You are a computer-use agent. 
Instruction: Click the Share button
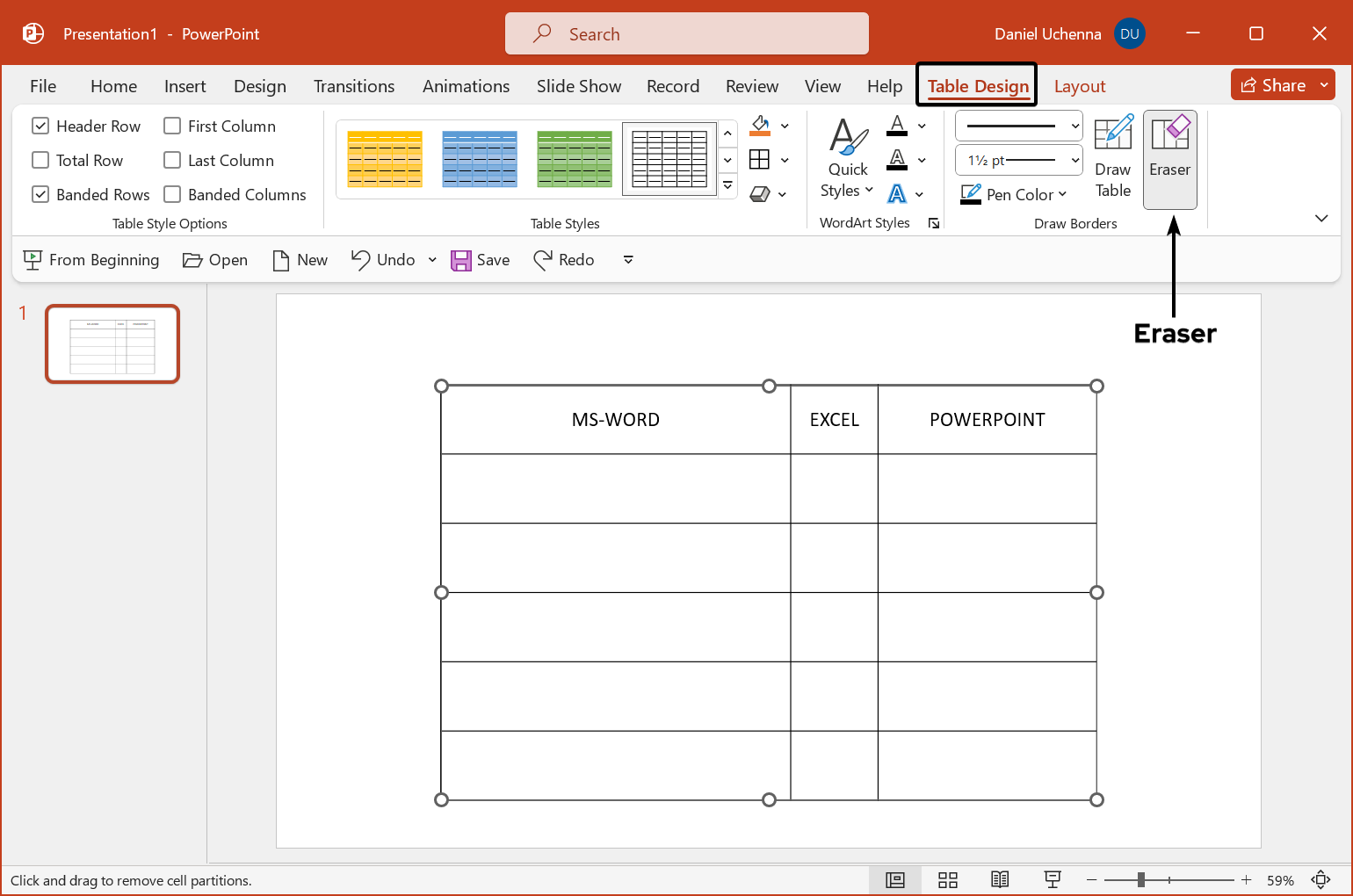[1273, 85]
